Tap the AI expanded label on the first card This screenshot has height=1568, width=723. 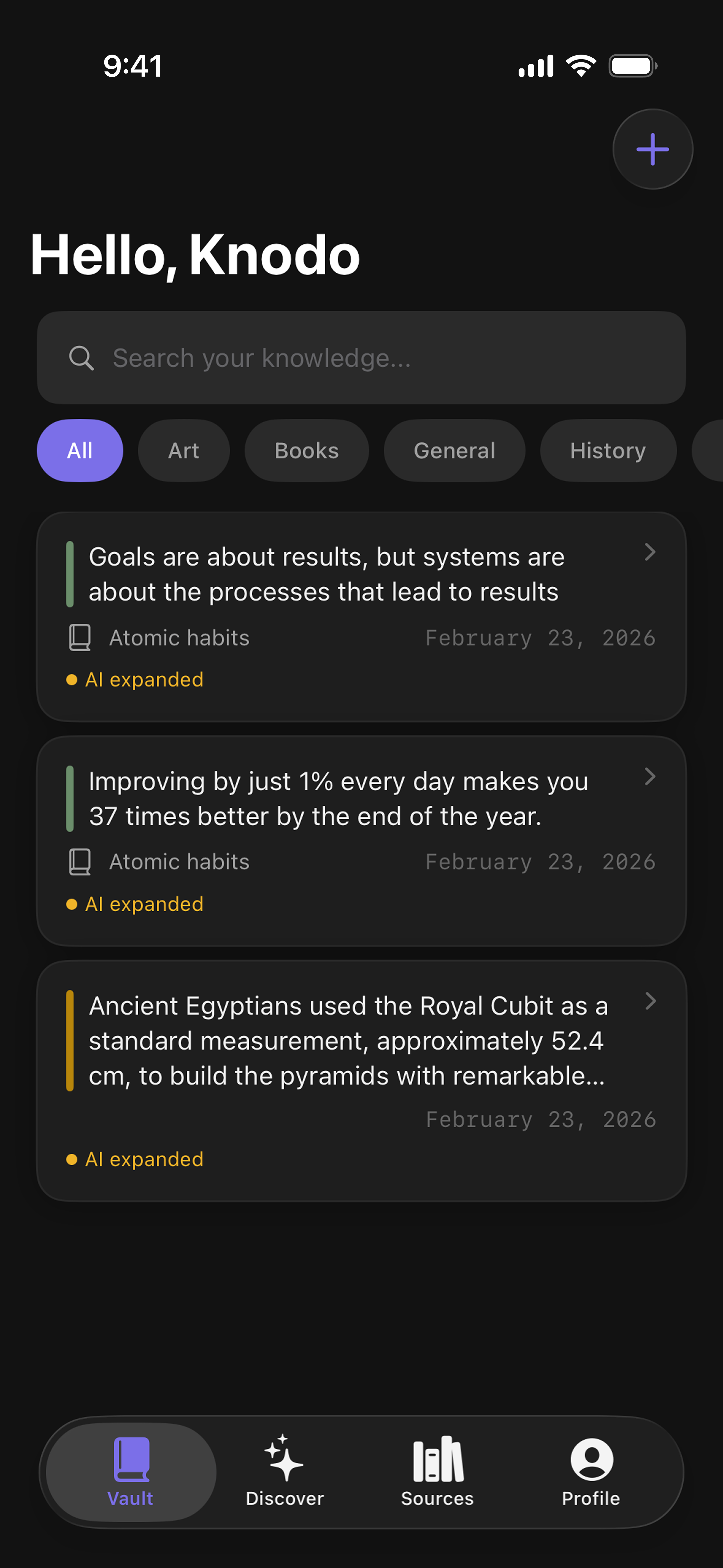click(x=135, y=679)
